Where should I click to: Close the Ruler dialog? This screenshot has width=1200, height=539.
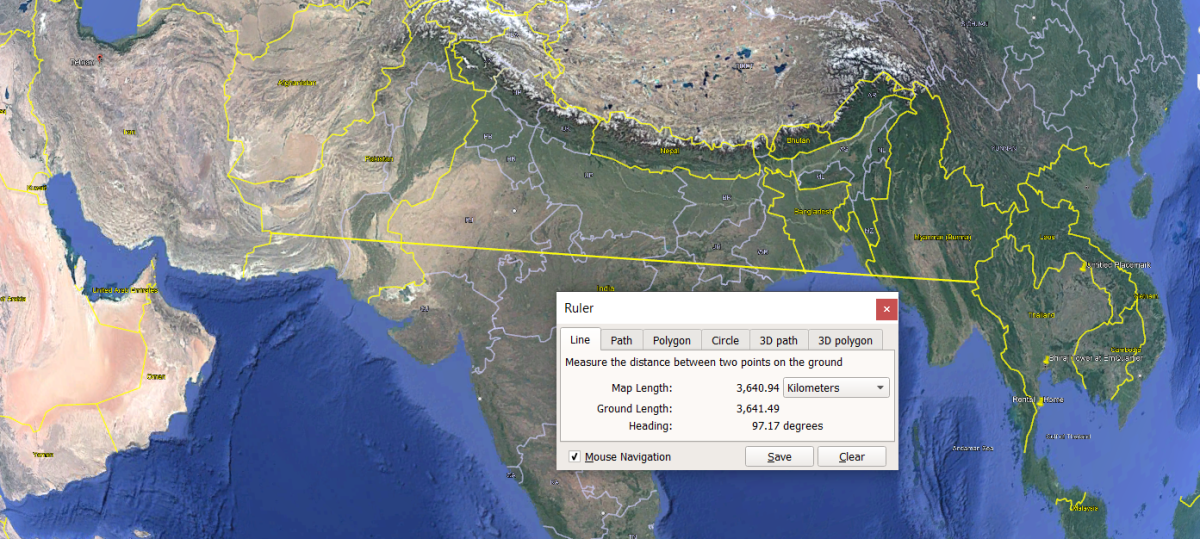(x=885, y=309)
